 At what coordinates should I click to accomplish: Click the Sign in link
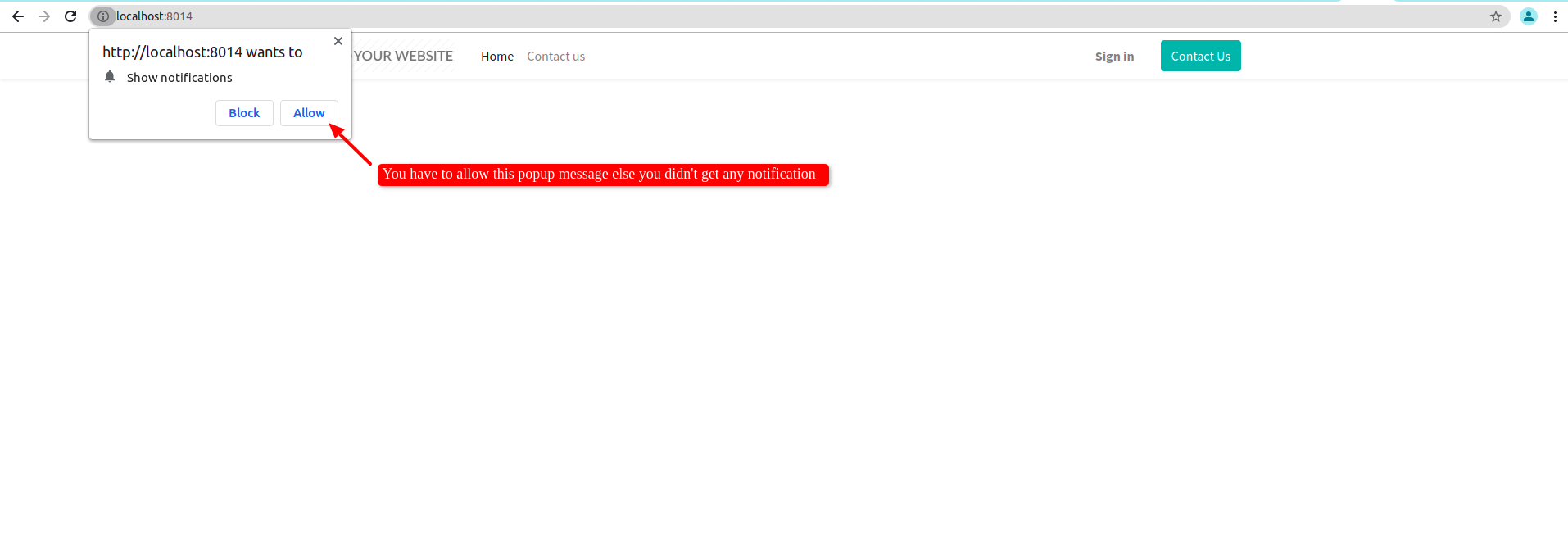[x=1114, y=57]
